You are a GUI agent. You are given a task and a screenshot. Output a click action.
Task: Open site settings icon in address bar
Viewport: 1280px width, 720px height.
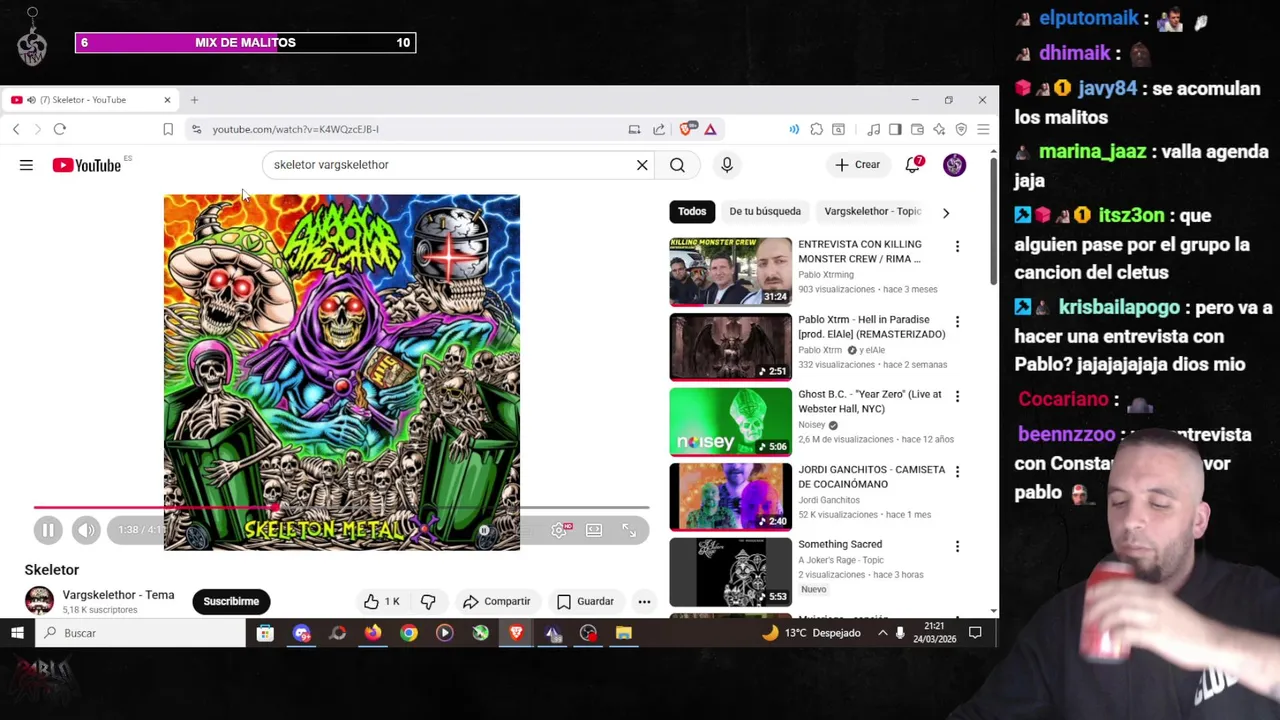pos(197,129)
